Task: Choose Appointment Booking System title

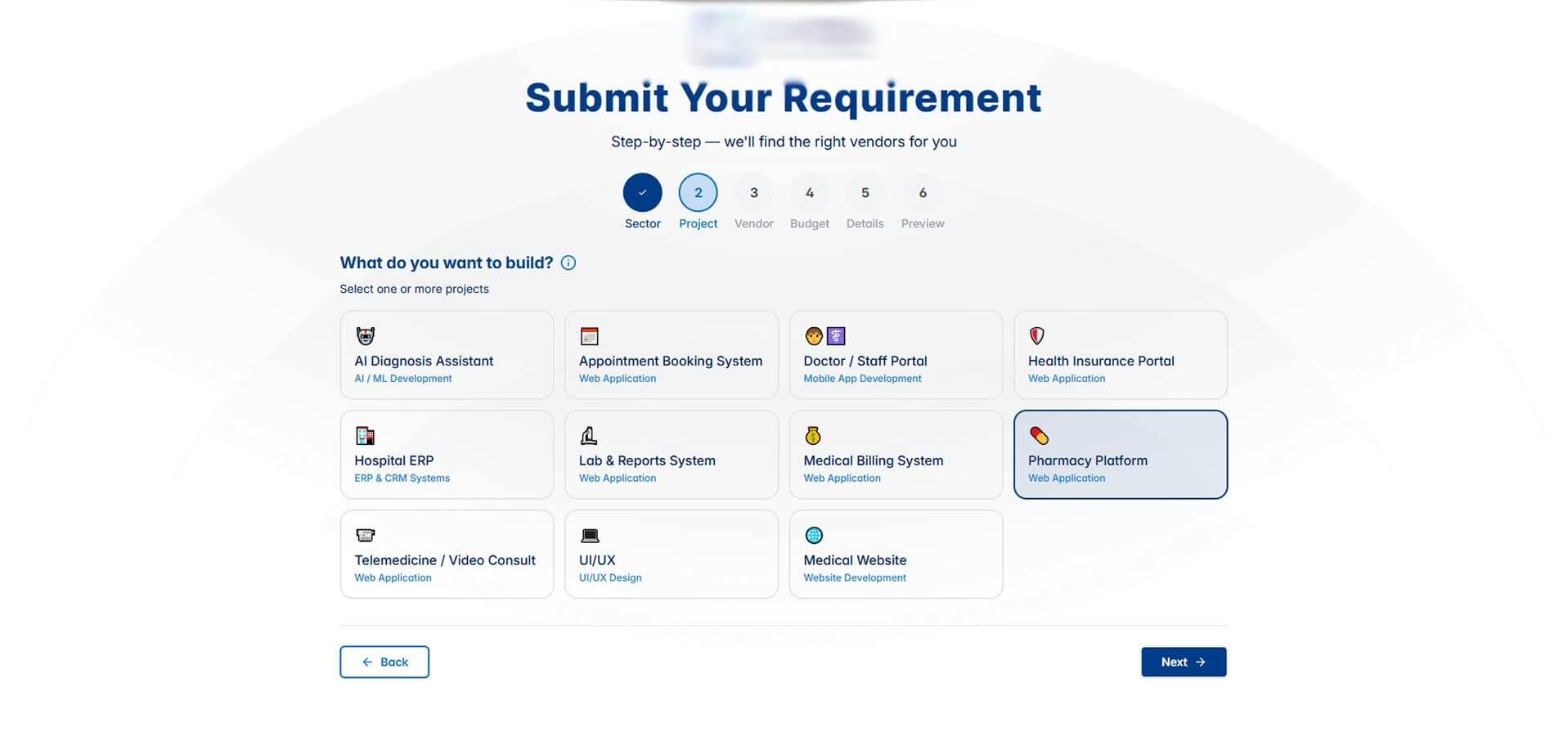Action: coord(671,361)
